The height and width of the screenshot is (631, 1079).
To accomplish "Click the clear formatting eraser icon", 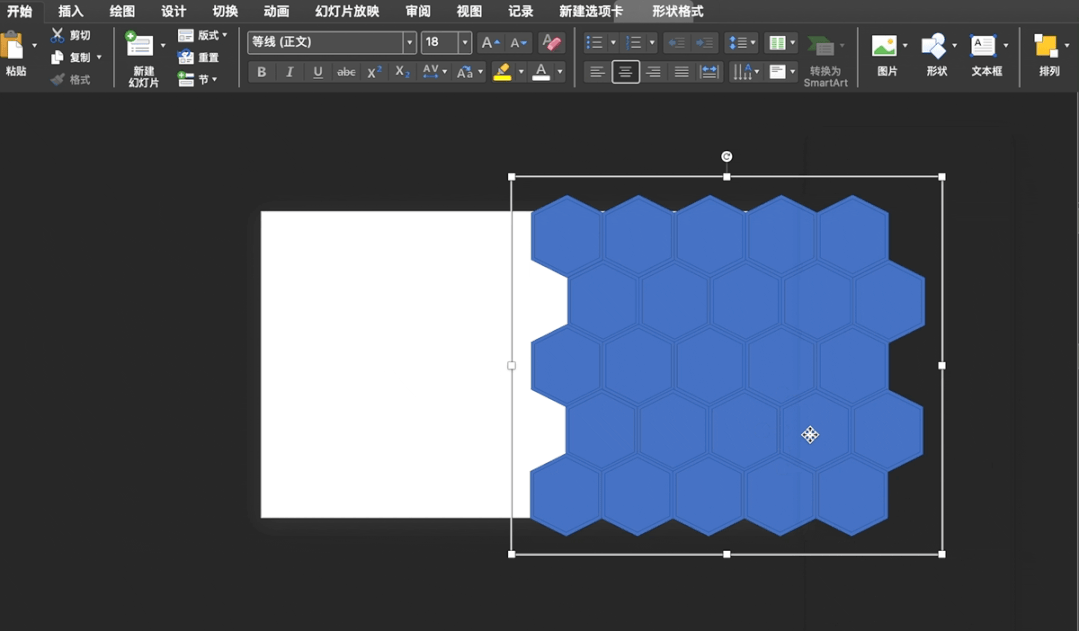I will click(551, 43).
